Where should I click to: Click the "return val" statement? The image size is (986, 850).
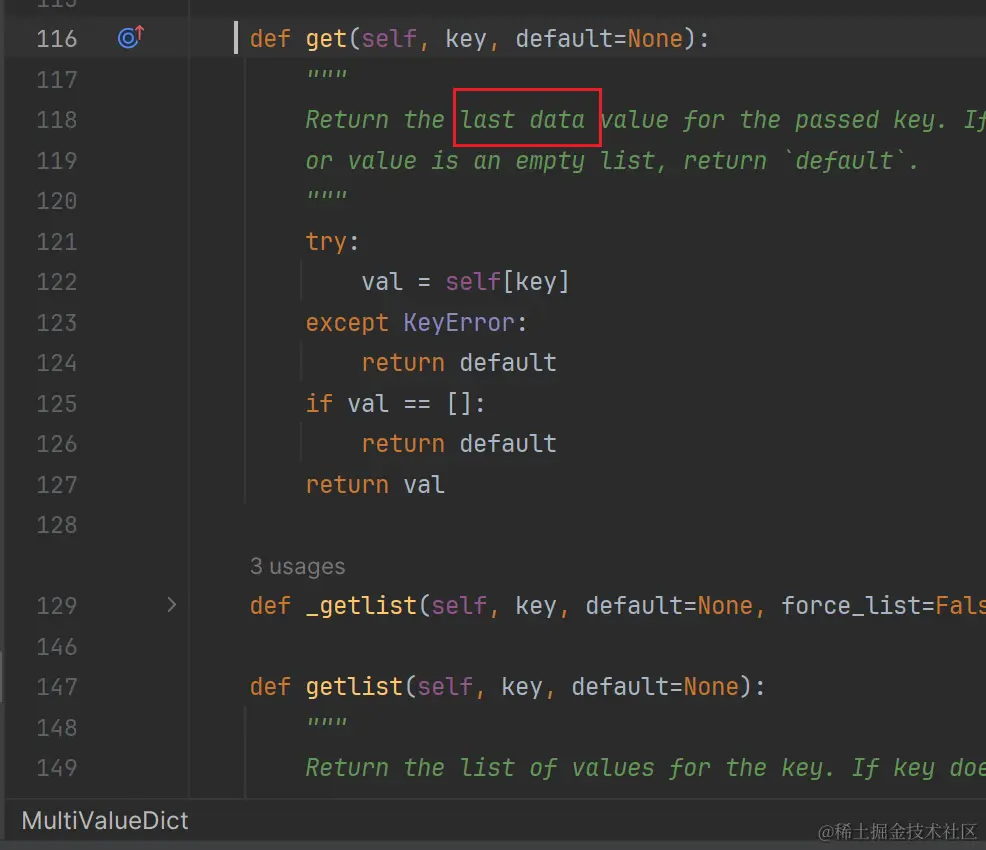tap(375, 485)
